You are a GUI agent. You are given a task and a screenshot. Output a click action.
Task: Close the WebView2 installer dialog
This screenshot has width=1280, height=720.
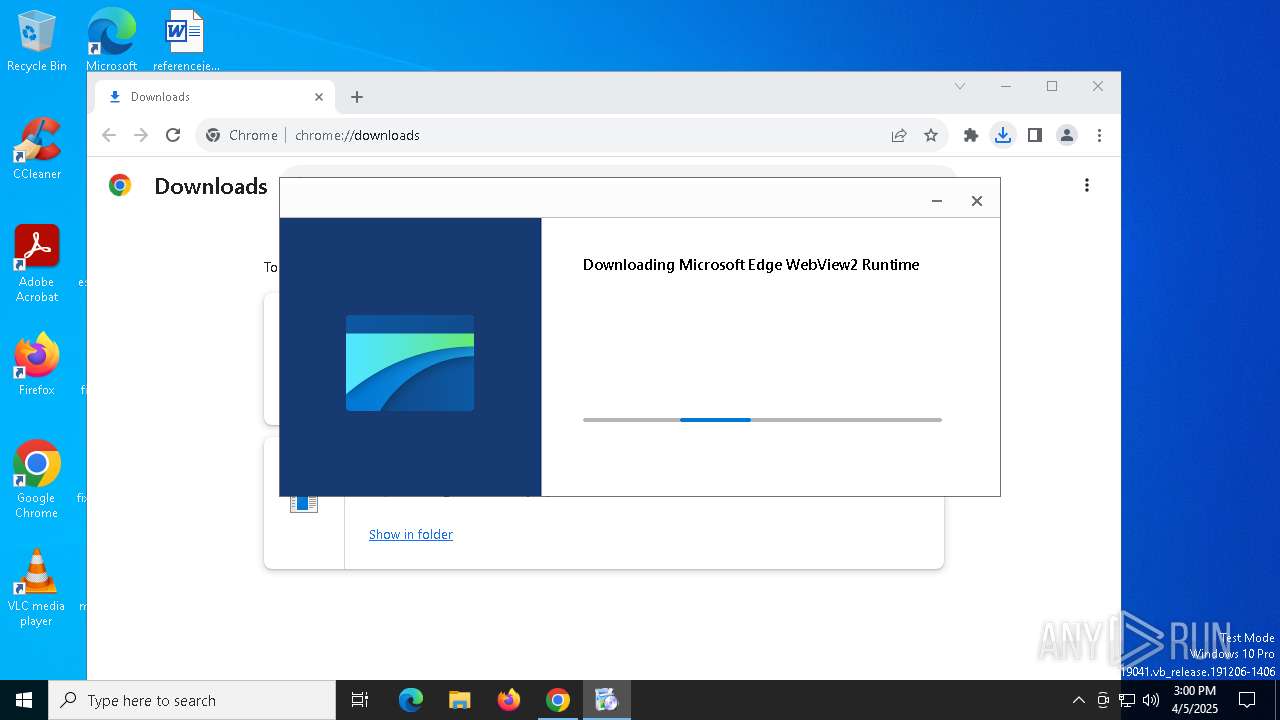click(x=977, y=201)
